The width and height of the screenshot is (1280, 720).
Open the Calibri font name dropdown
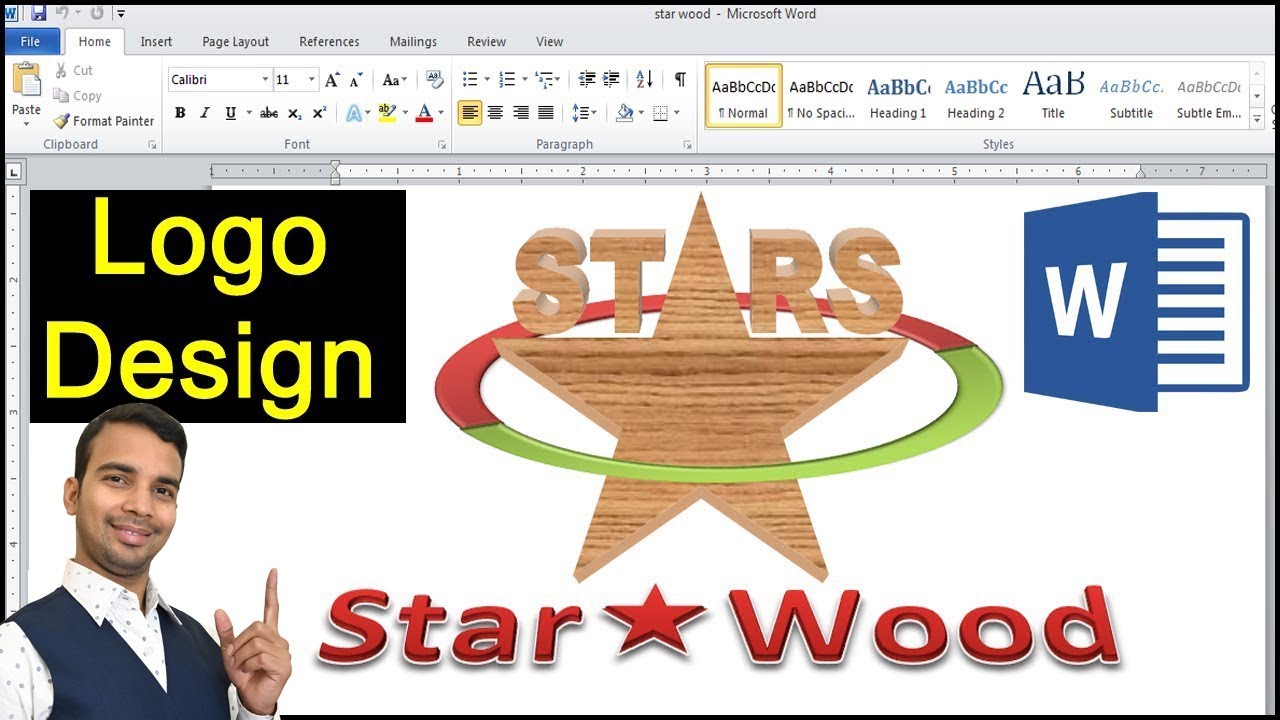coord(265,80)
